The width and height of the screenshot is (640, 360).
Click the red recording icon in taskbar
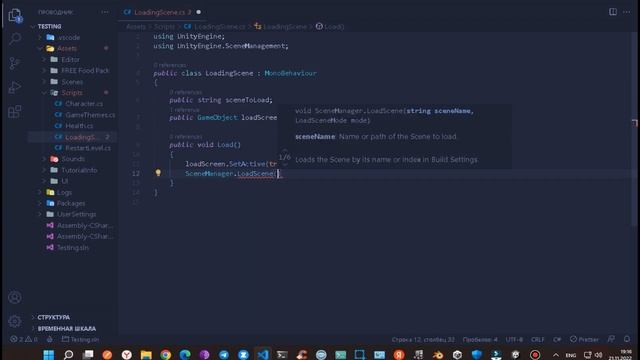tap(535, 355)
